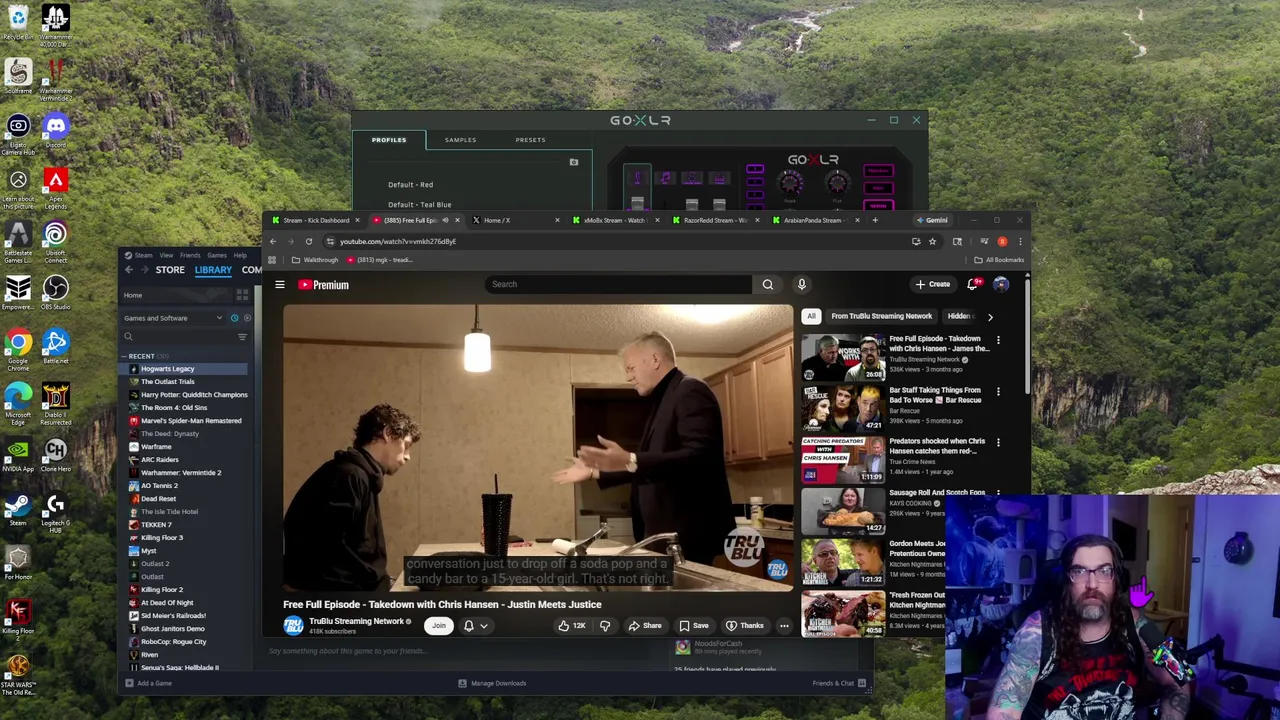This screenshot has width=1280, height=720.
Task: Open Recycle Bin on desktop
Action: click(18, 24)
